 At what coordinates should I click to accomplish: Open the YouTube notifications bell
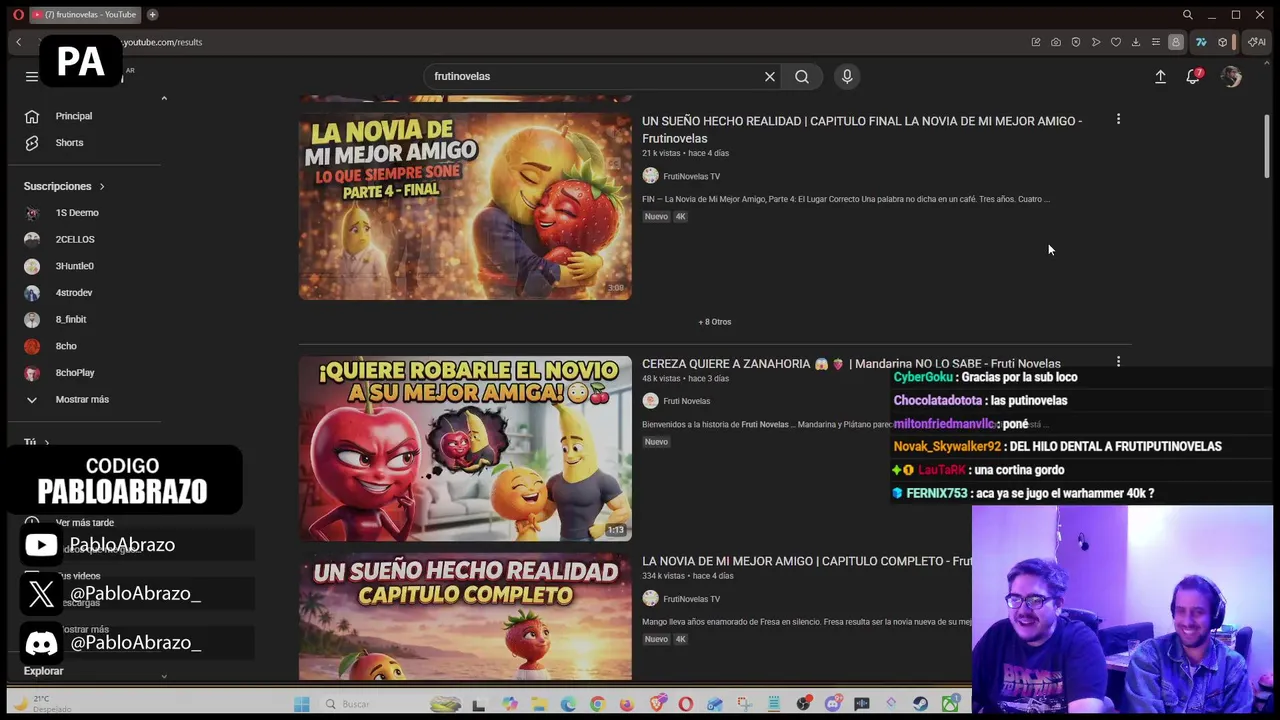coord(1193,76)
